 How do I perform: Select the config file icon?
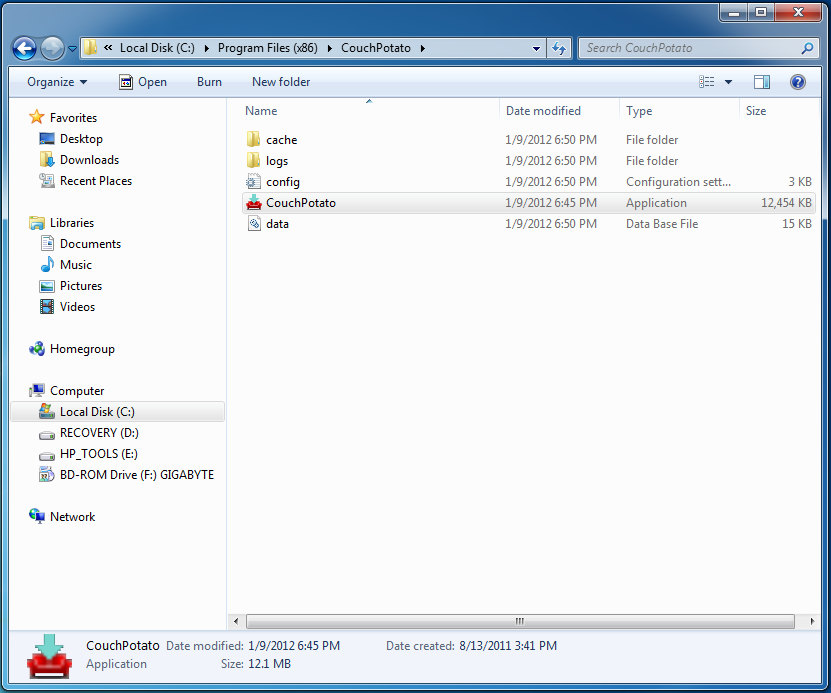254,182
